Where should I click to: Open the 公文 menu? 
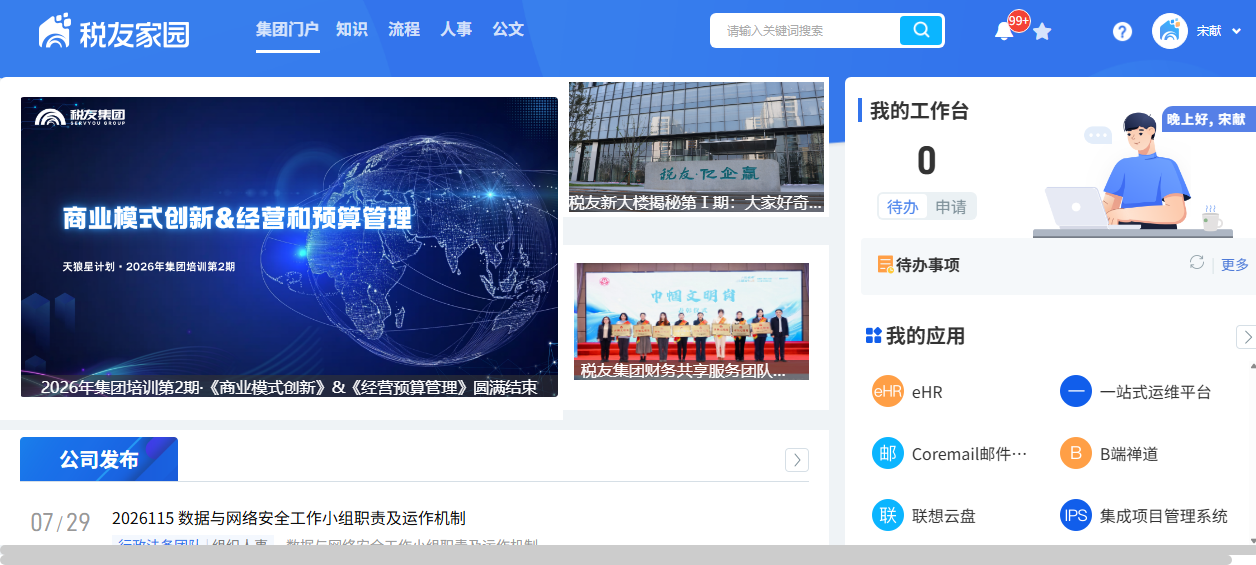508,30
